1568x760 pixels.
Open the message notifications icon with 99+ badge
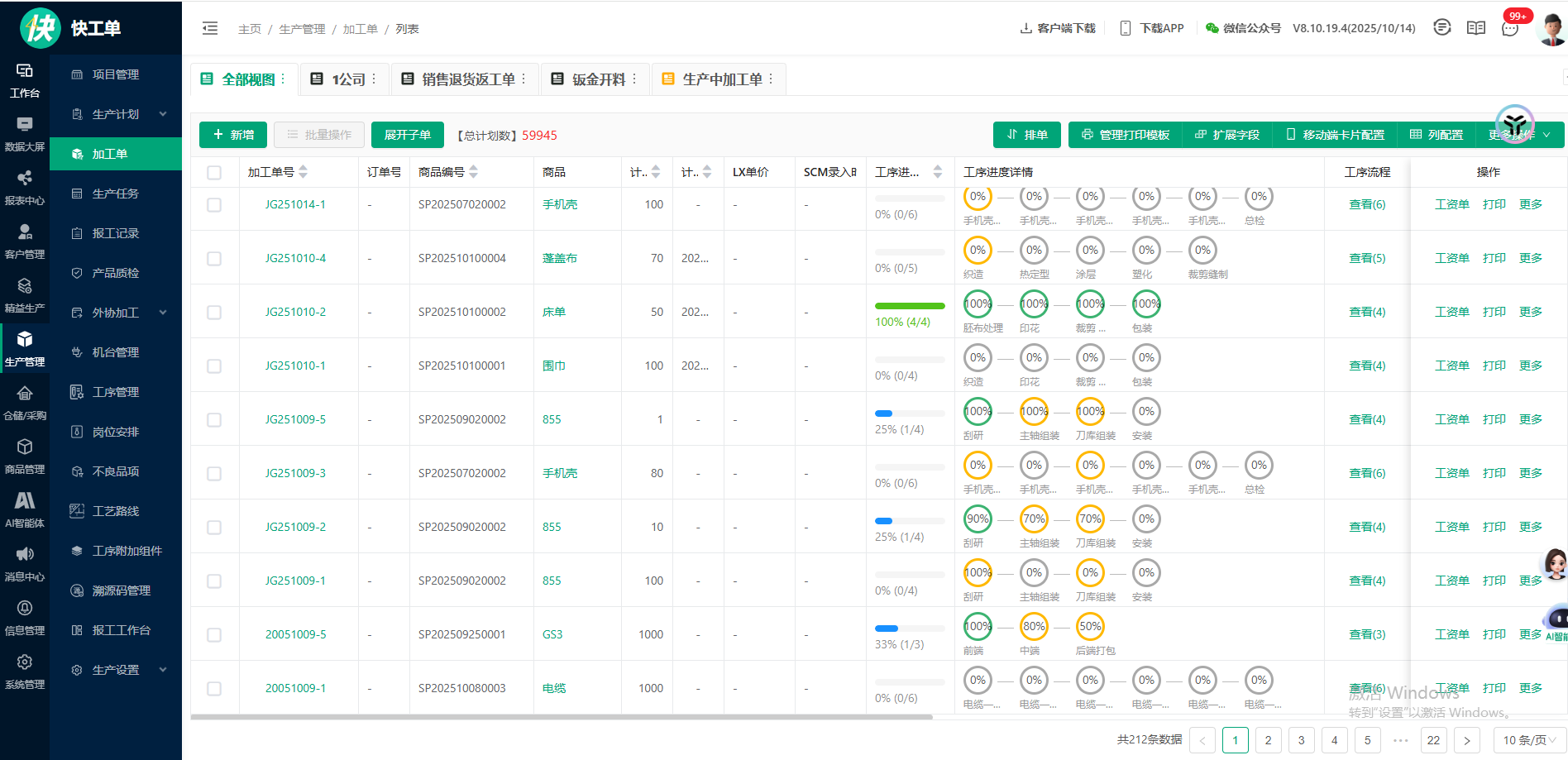1510,29
